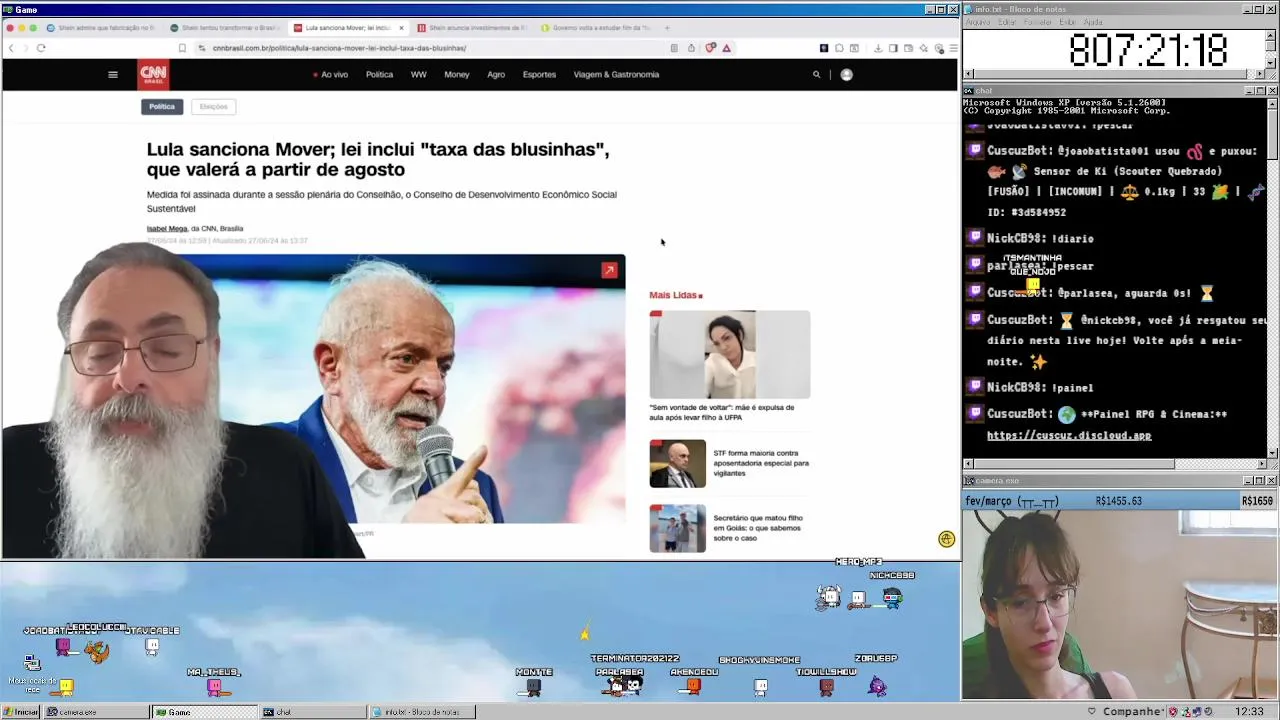Viewport: 1280px width, 720px height.
Task: Open Secretário que matou filho article
Action: pos(758,528)
